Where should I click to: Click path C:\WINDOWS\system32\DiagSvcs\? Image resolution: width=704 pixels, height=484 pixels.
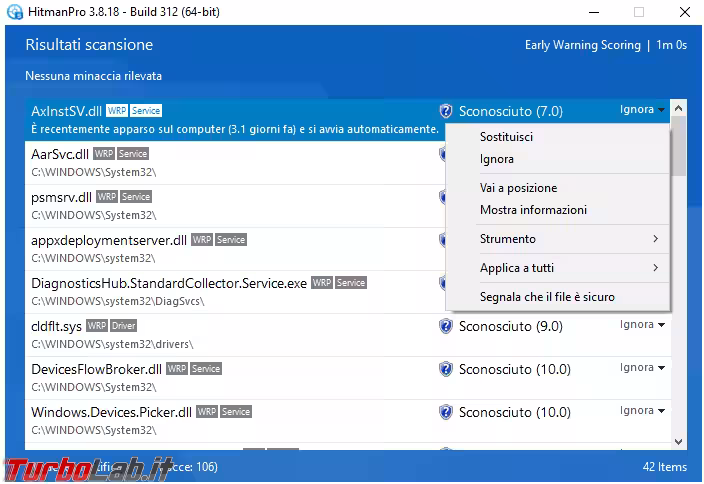(118, 301)
